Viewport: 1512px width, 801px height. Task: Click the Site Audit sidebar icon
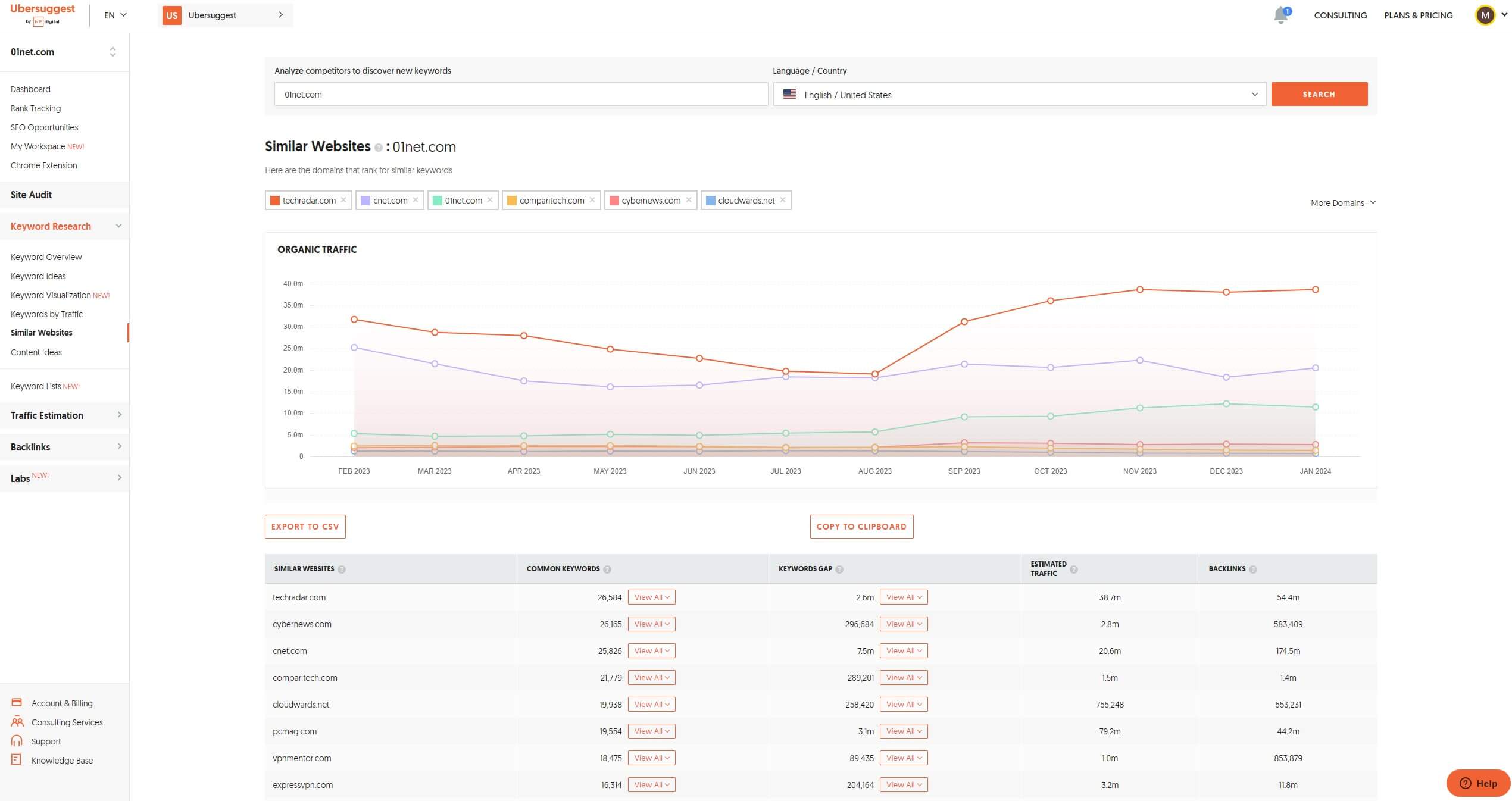click(x=31, y=195)
